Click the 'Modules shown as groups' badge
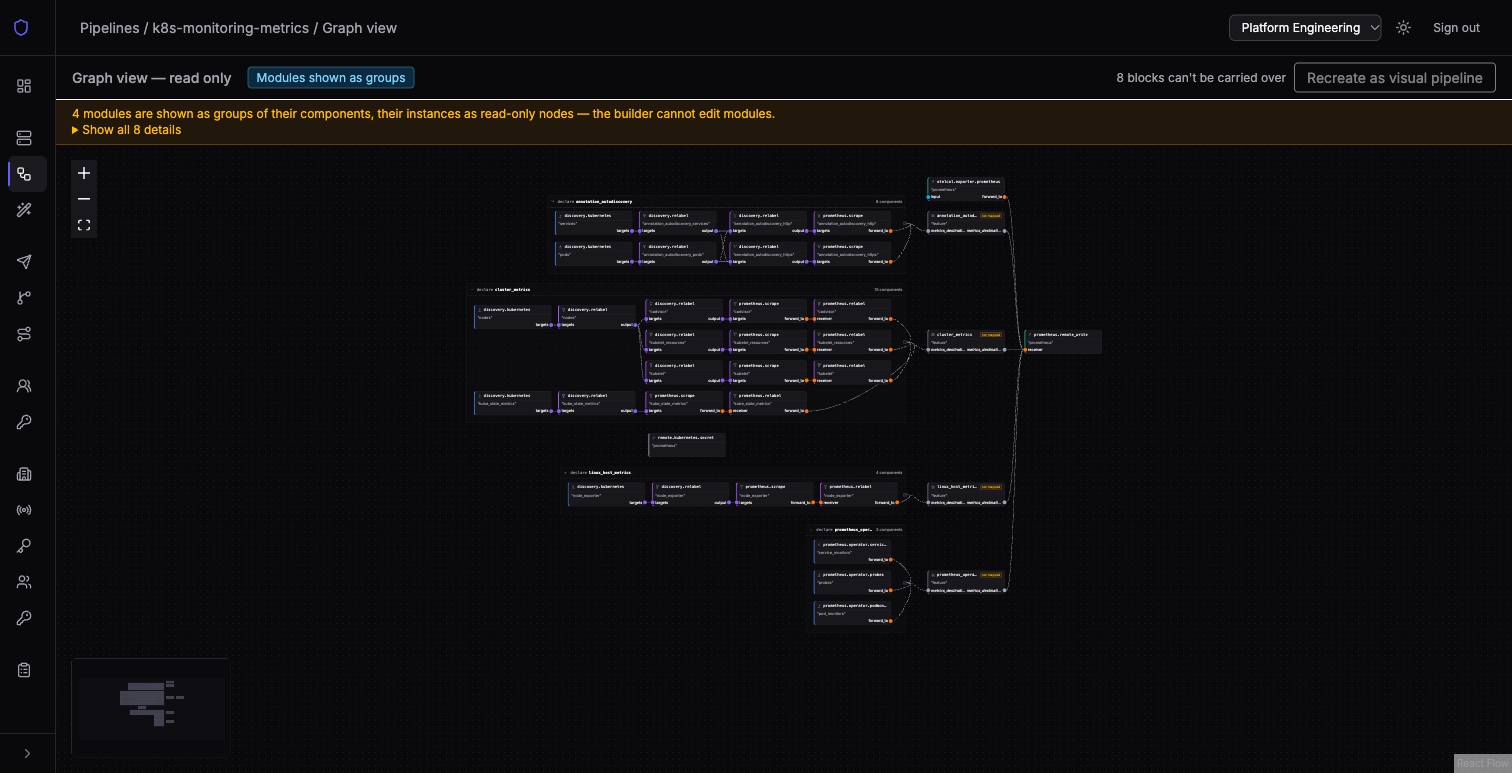The image size is (1512, 773). coord(331,78)
